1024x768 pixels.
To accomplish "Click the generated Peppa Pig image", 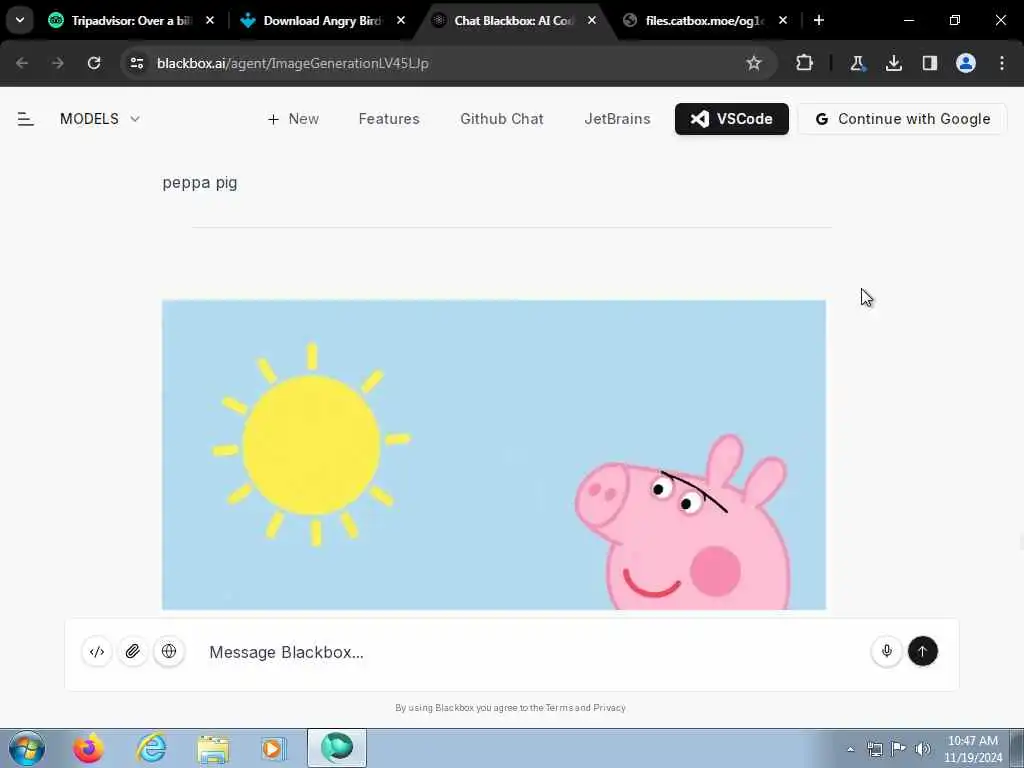I will 494,455.
